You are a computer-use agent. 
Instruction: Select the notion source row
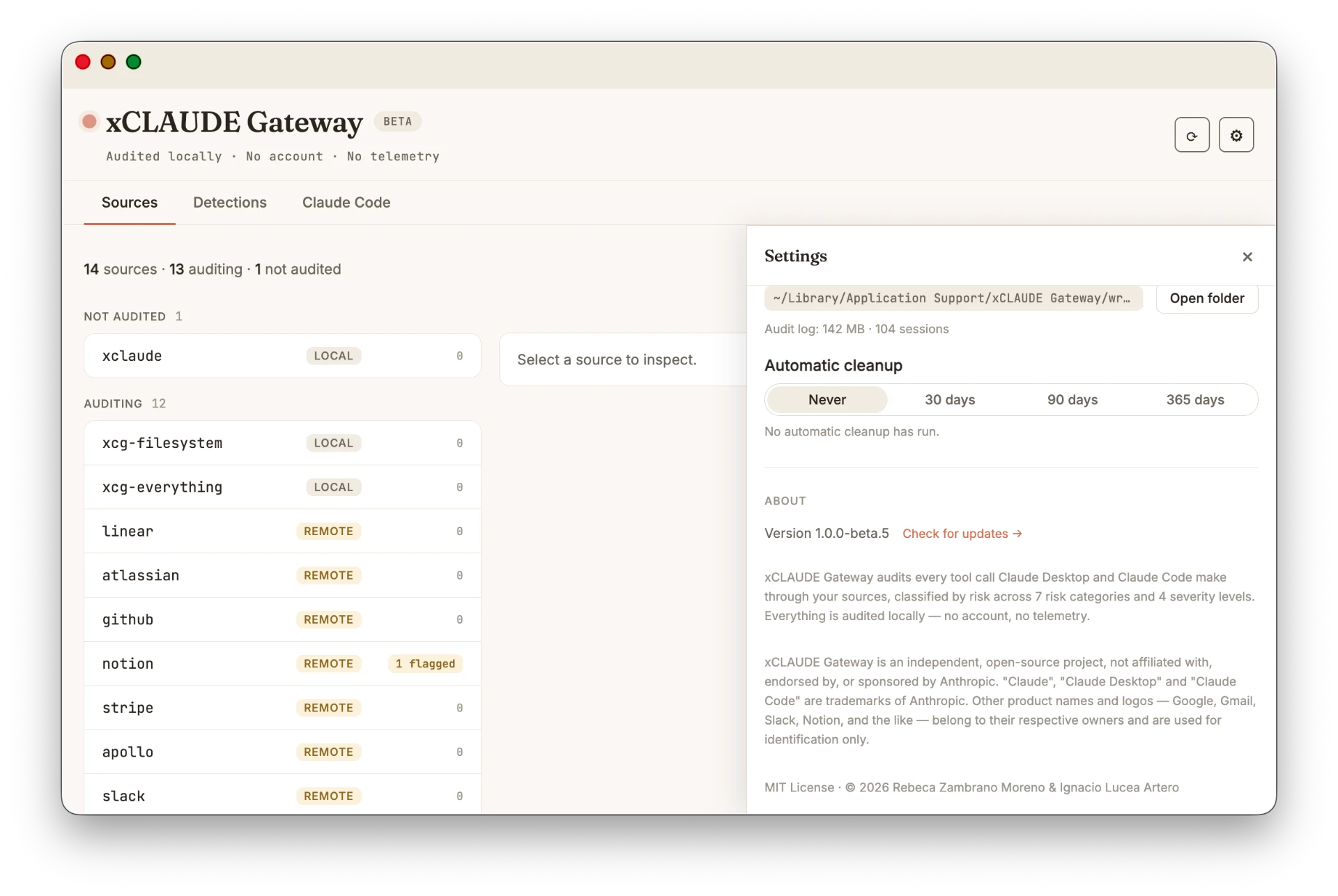282,663
